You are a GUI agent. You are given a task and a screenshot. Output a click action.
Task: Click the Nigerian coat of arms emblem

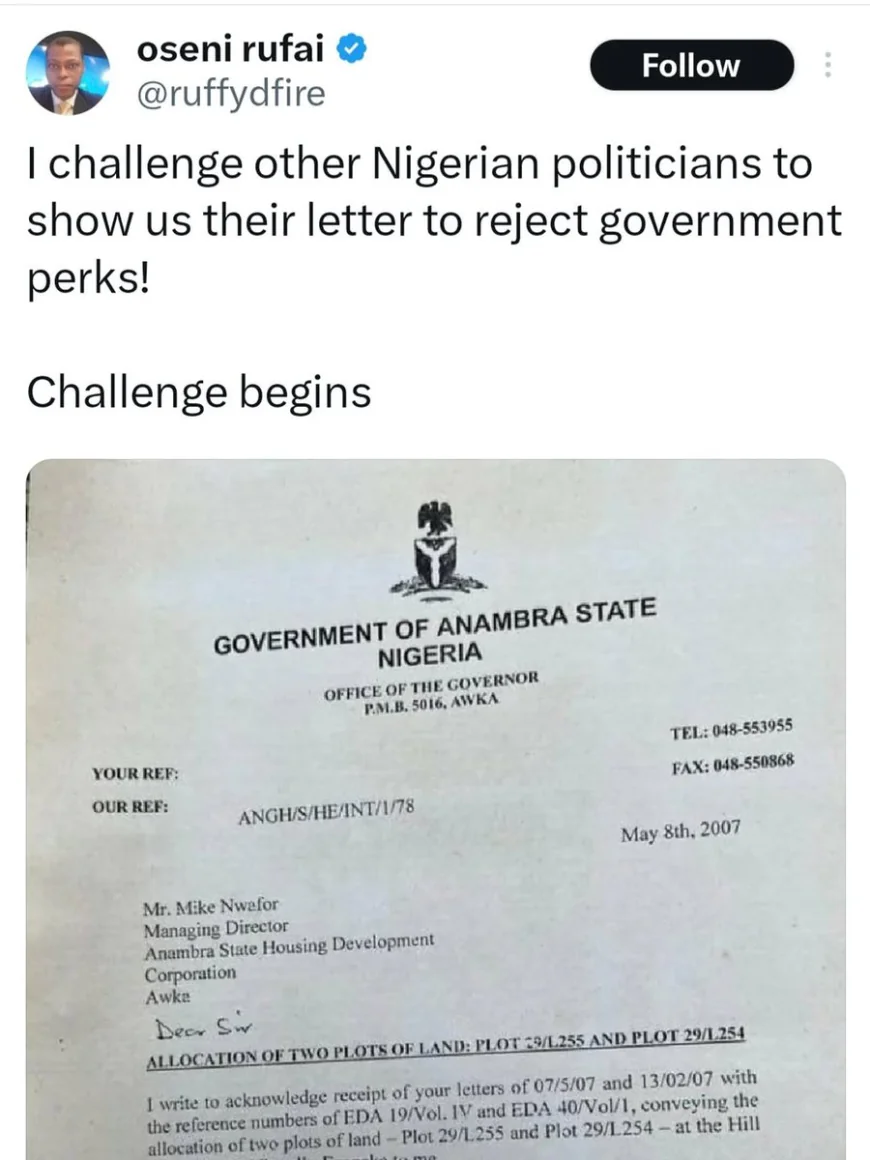(x=436, y=549)
